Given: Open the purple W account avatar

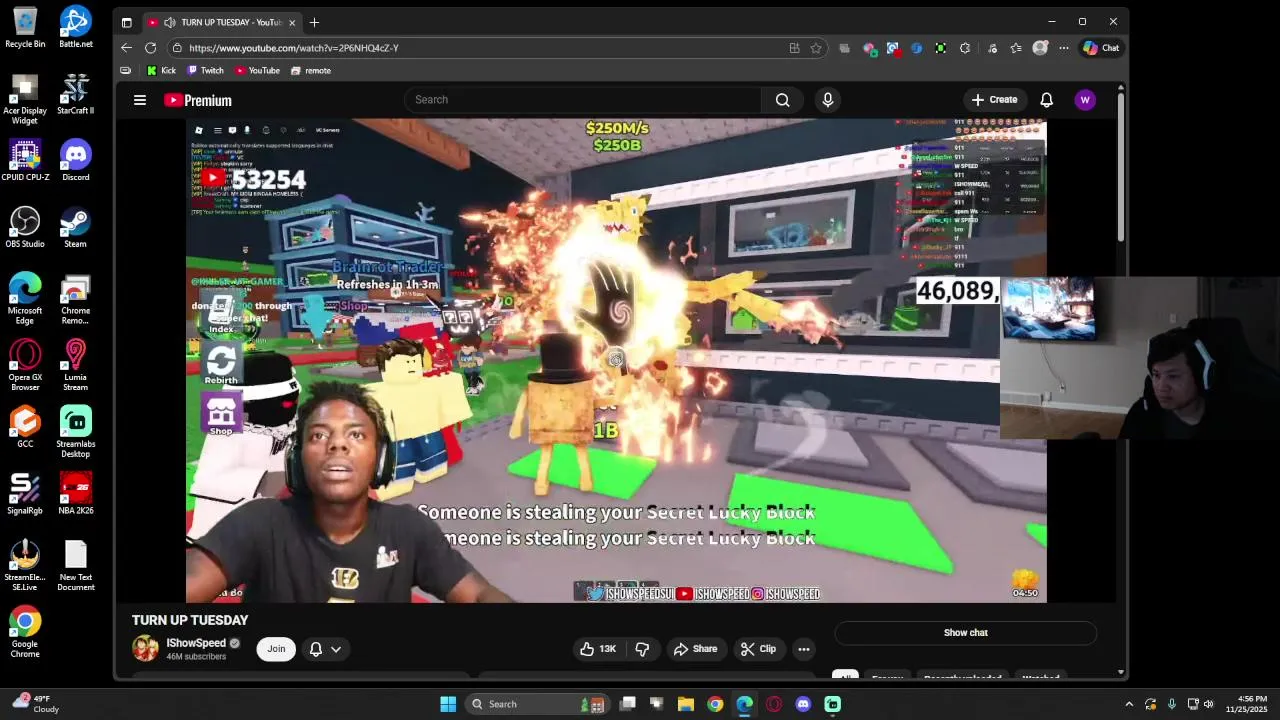Looking at the screenshot, I should 1085,100.
